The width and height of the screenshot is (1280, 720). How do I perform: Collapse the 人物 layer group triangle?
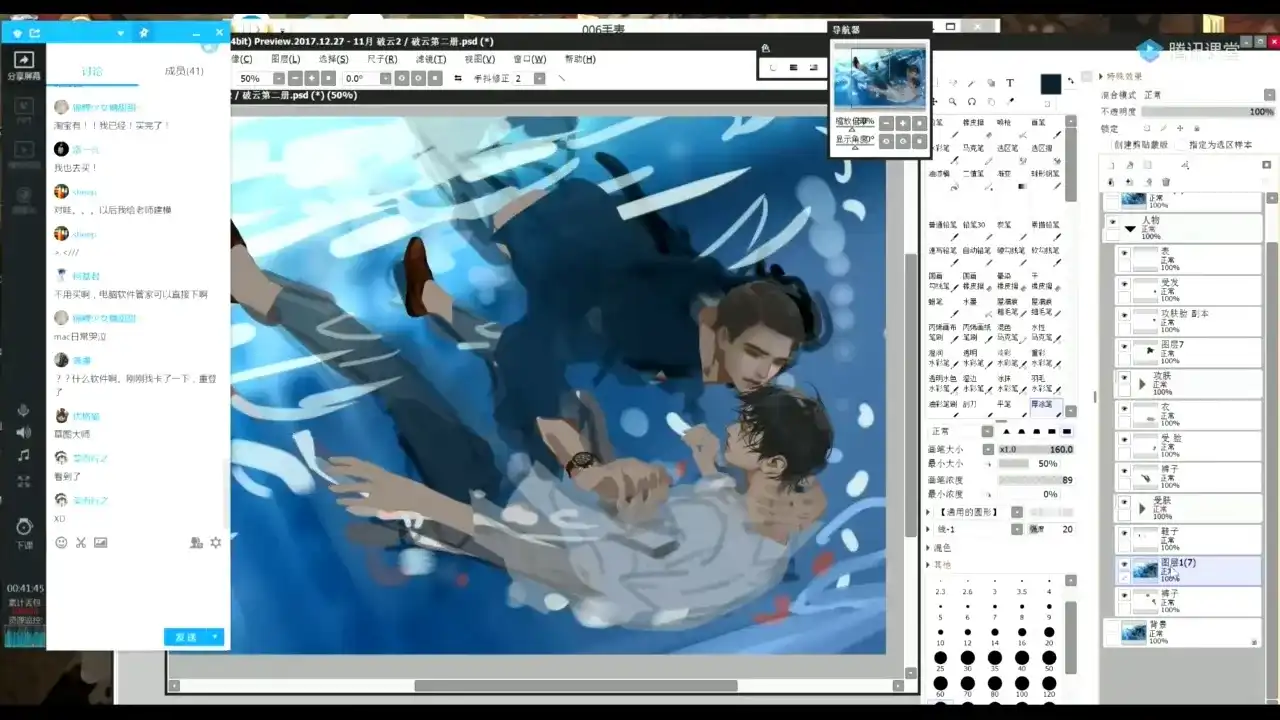[x=1130, y=229]
